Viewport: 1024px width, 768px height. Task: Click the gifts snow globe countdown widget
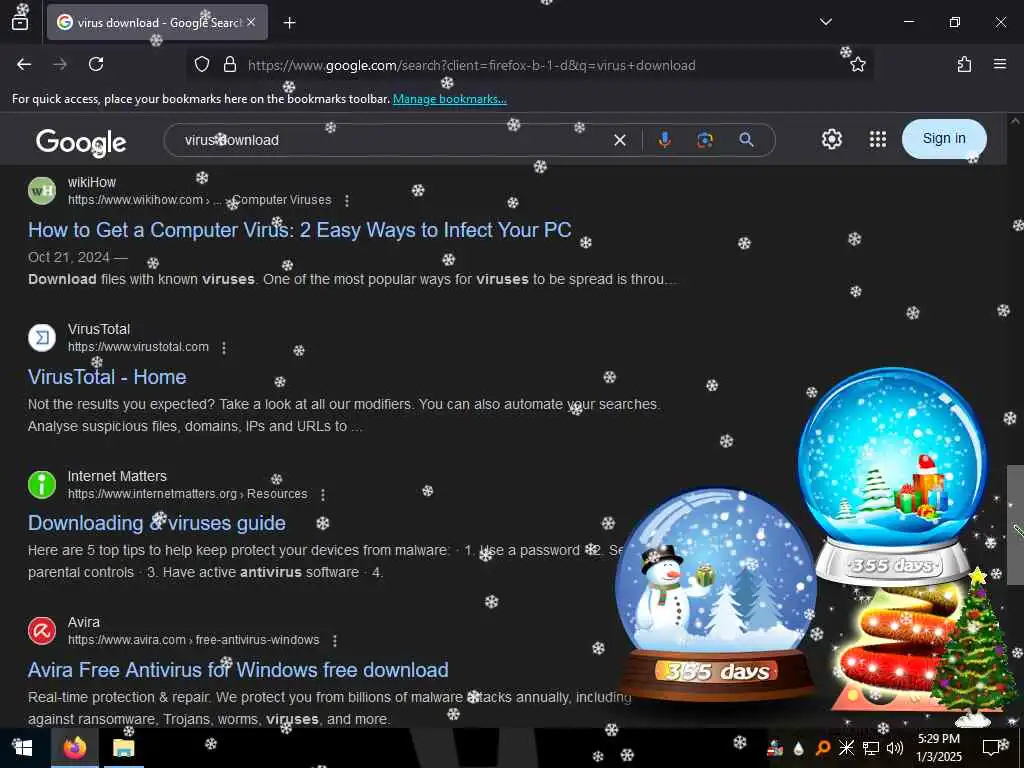tap(892, 475)
